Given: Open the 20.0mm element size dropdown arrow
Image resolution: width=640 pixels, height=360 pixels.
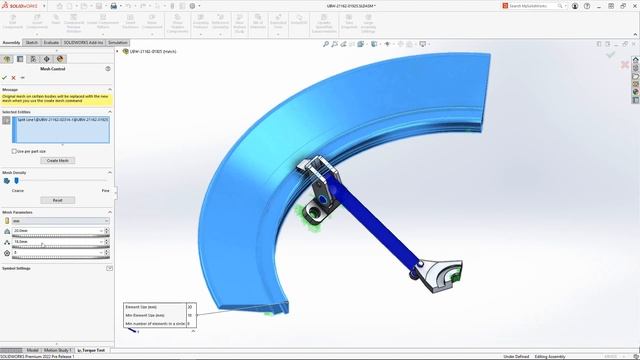Looking at the screenshot, I should point(101,231).
